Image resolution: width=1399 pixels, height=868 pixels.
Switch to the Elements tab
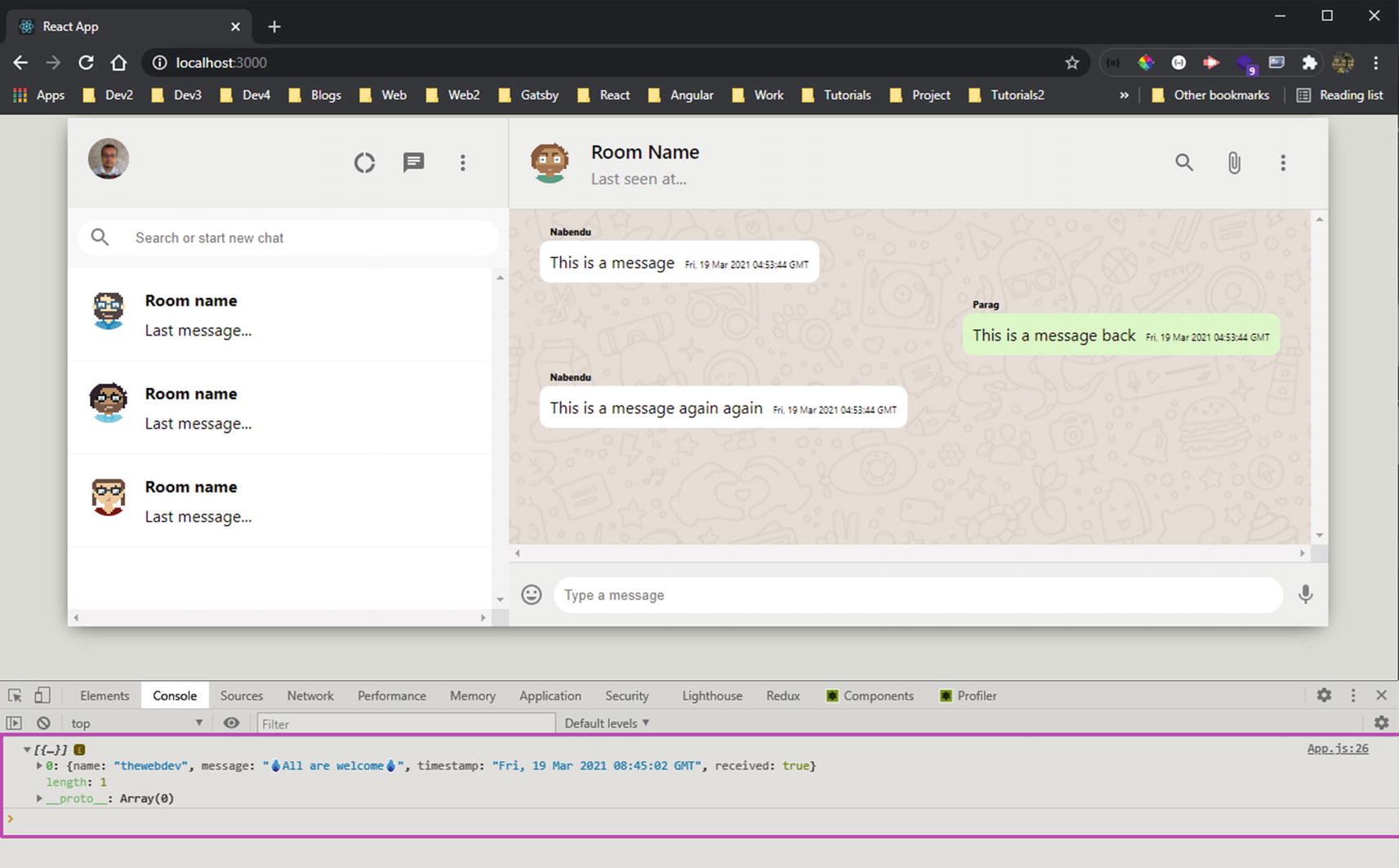(x=105, y=696)
